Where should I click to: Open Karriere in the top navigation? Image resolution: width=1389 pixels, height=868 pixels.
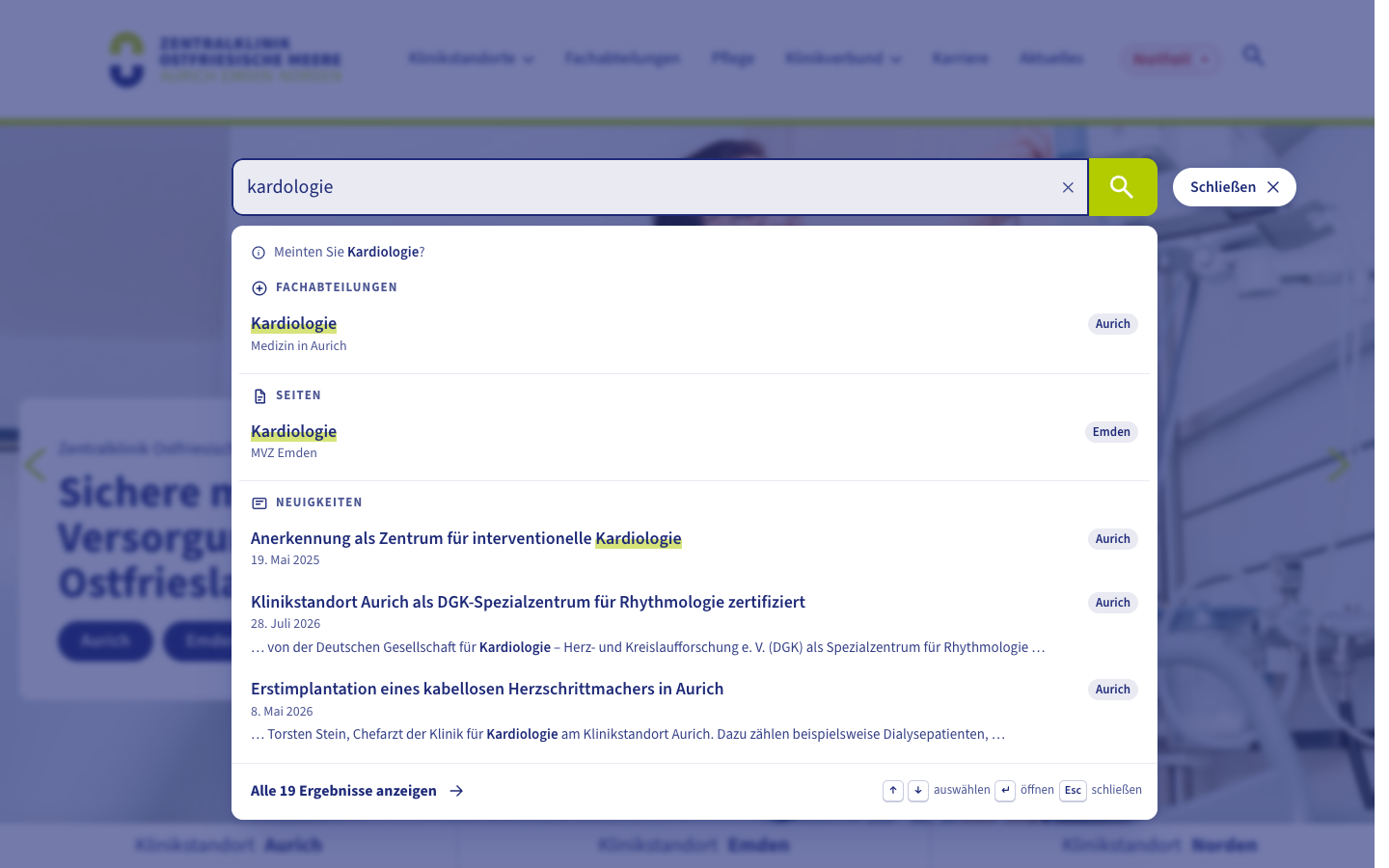click(x=960, y=59)
